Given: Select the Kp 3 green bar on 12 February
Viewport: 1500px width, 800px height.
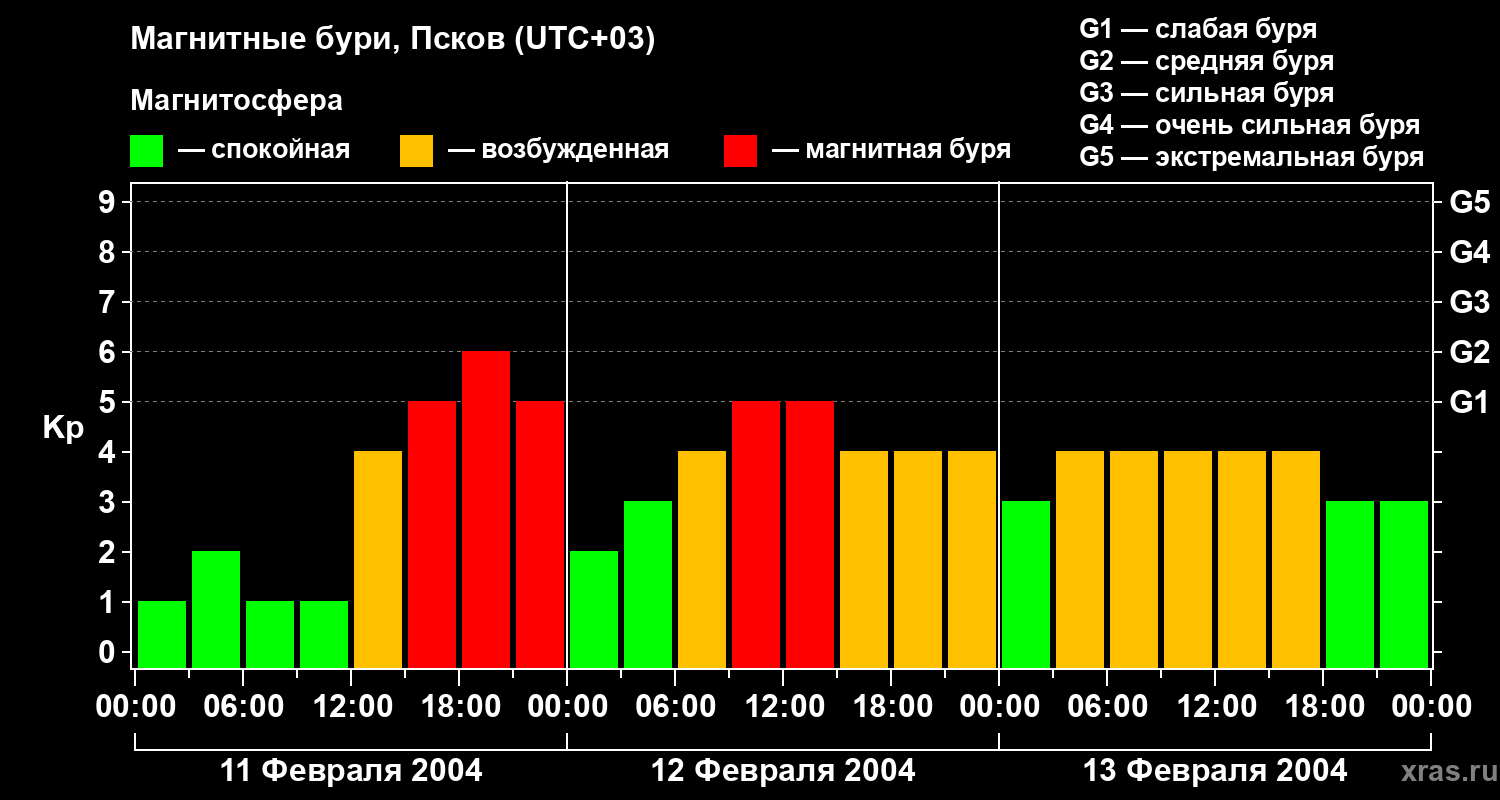Looking at the screenshot, I should coord(648,584).
